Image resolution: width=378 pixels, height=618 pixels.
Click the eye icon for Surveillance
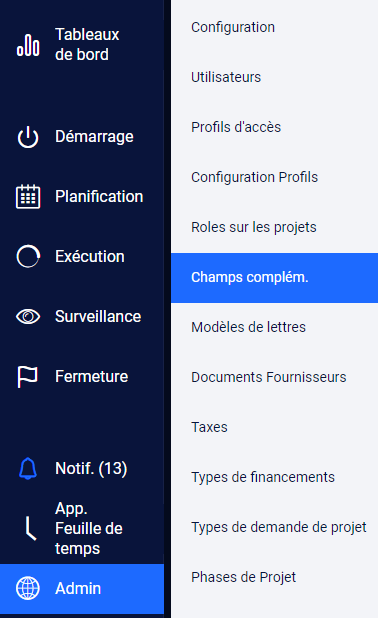pyautogui.click(x=28, y=316)
